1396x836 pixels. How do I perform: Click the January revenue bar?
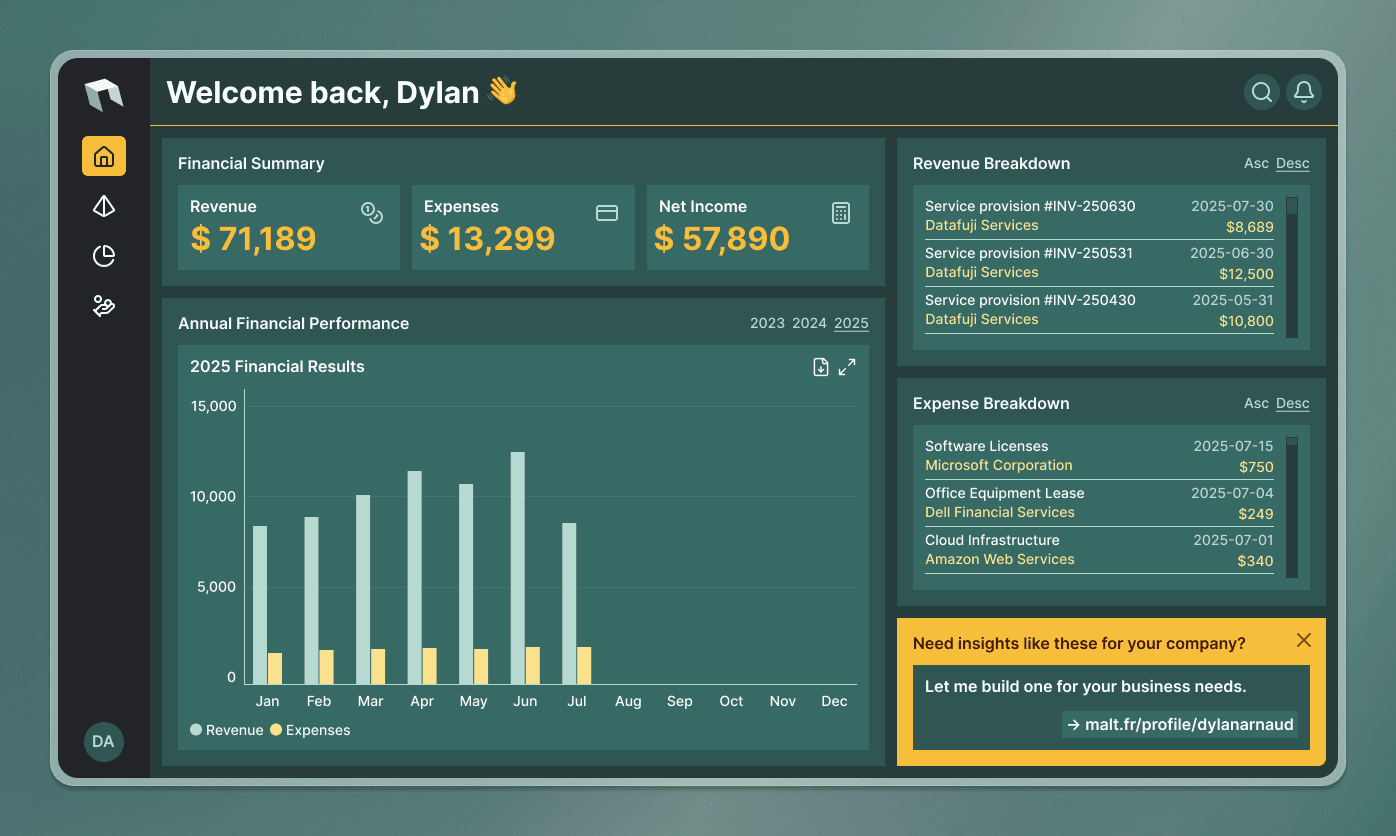(260, 605)
